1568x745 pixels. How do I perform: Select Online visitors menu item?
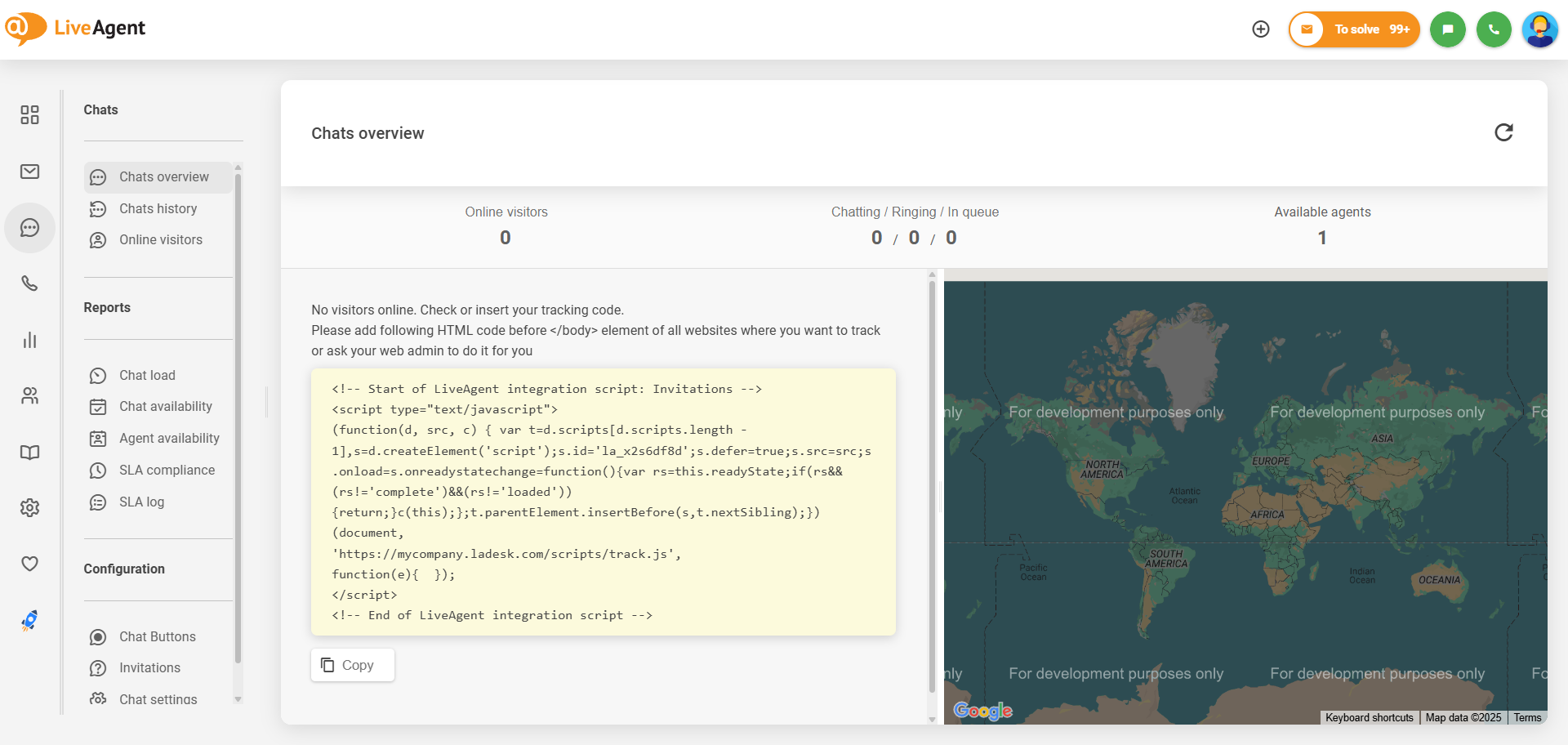[x=160, y=240]
